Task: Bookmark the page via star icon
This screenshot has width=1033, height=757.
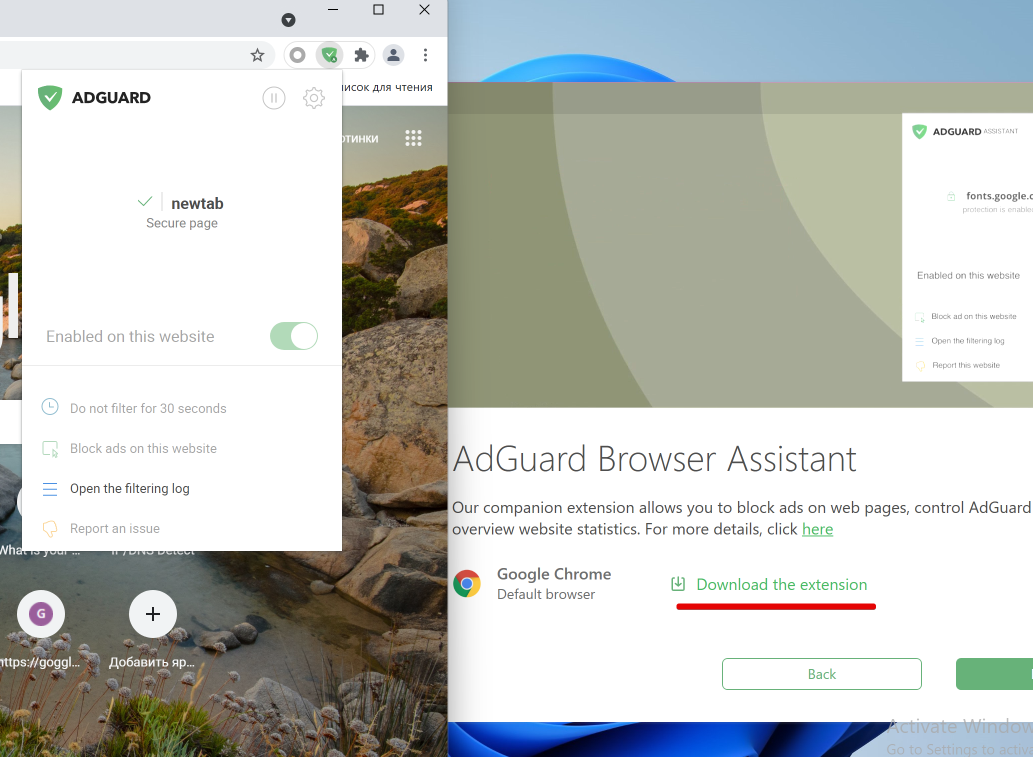Action: (257, 55)
